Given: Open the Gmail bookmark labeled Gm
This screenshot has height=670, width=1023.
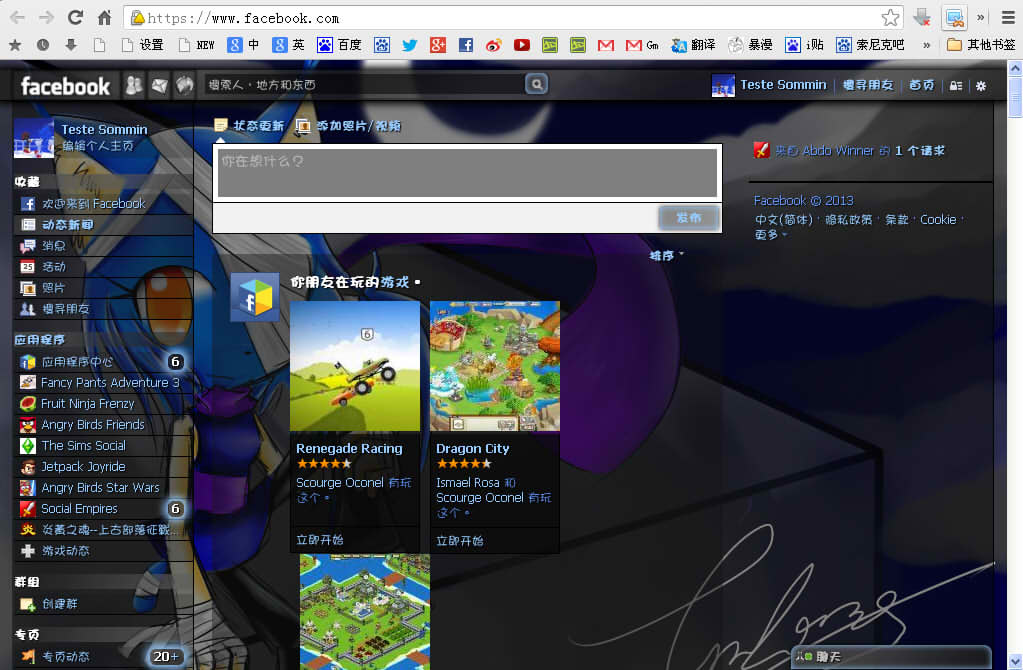Looking at the screenshot, I should 643,45.
